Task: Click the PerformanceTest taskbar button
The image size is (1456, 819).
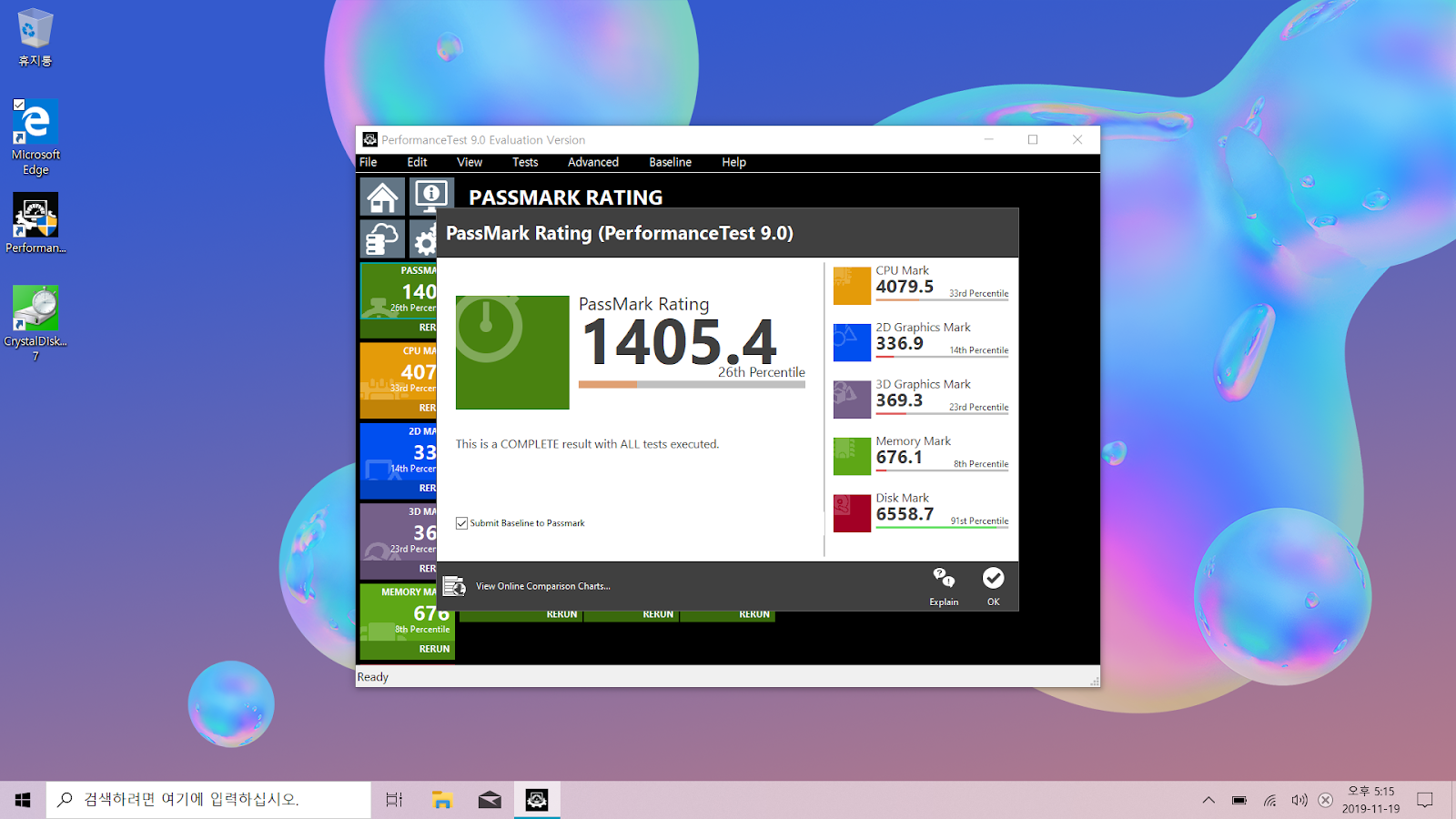Action: click(x=537, y=800)
